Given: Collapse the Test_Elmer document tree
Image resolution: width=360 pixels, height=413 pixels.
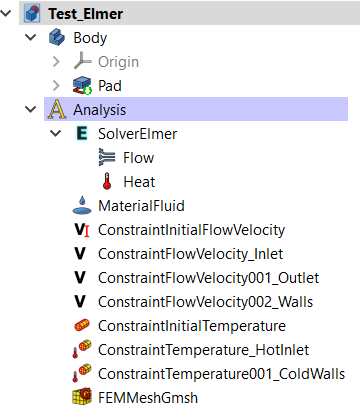Looking at the screenshot, I should point(6,13).
